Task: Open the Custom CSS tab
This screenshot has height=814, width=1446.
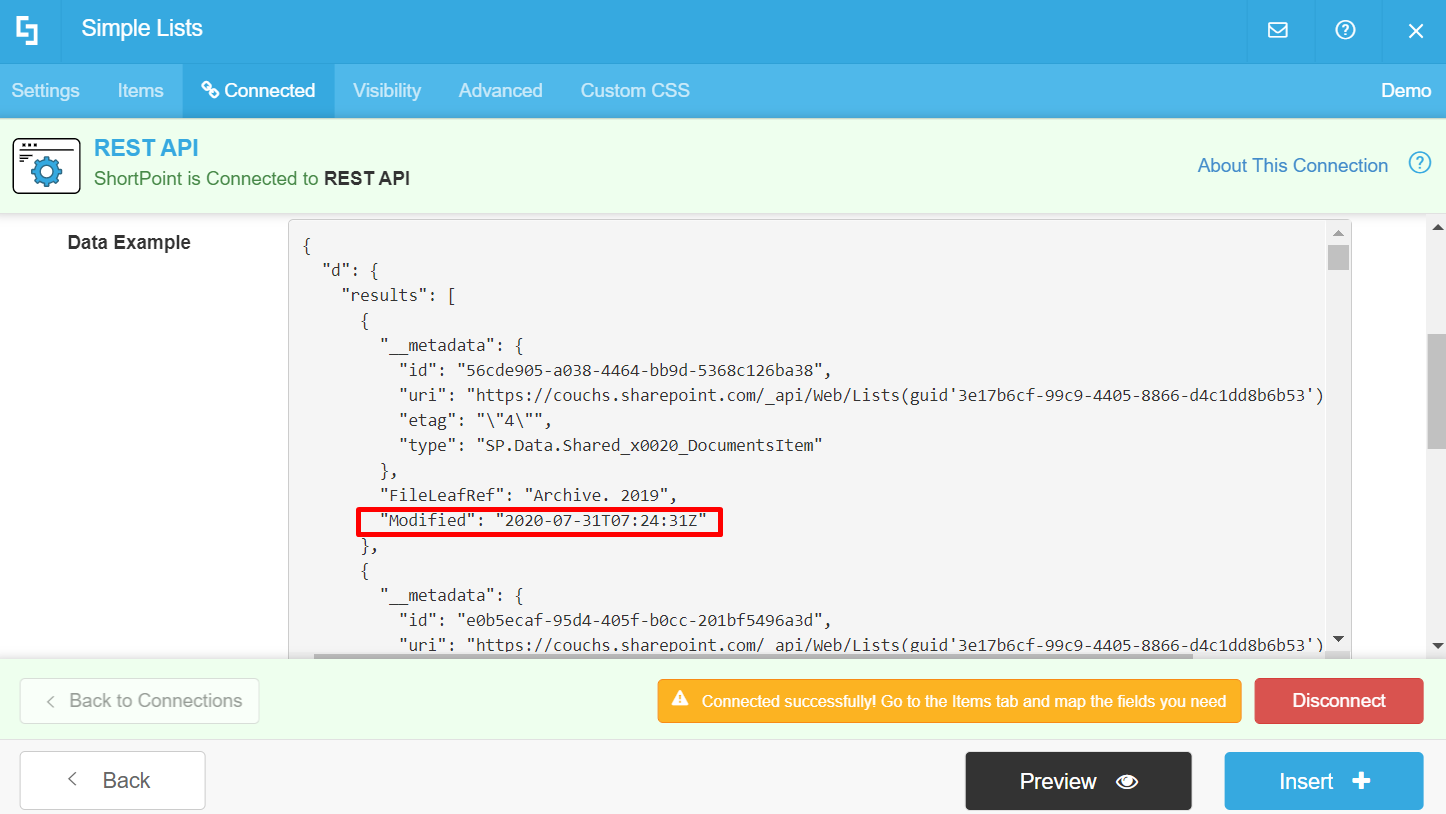Action: pos(634,90)
